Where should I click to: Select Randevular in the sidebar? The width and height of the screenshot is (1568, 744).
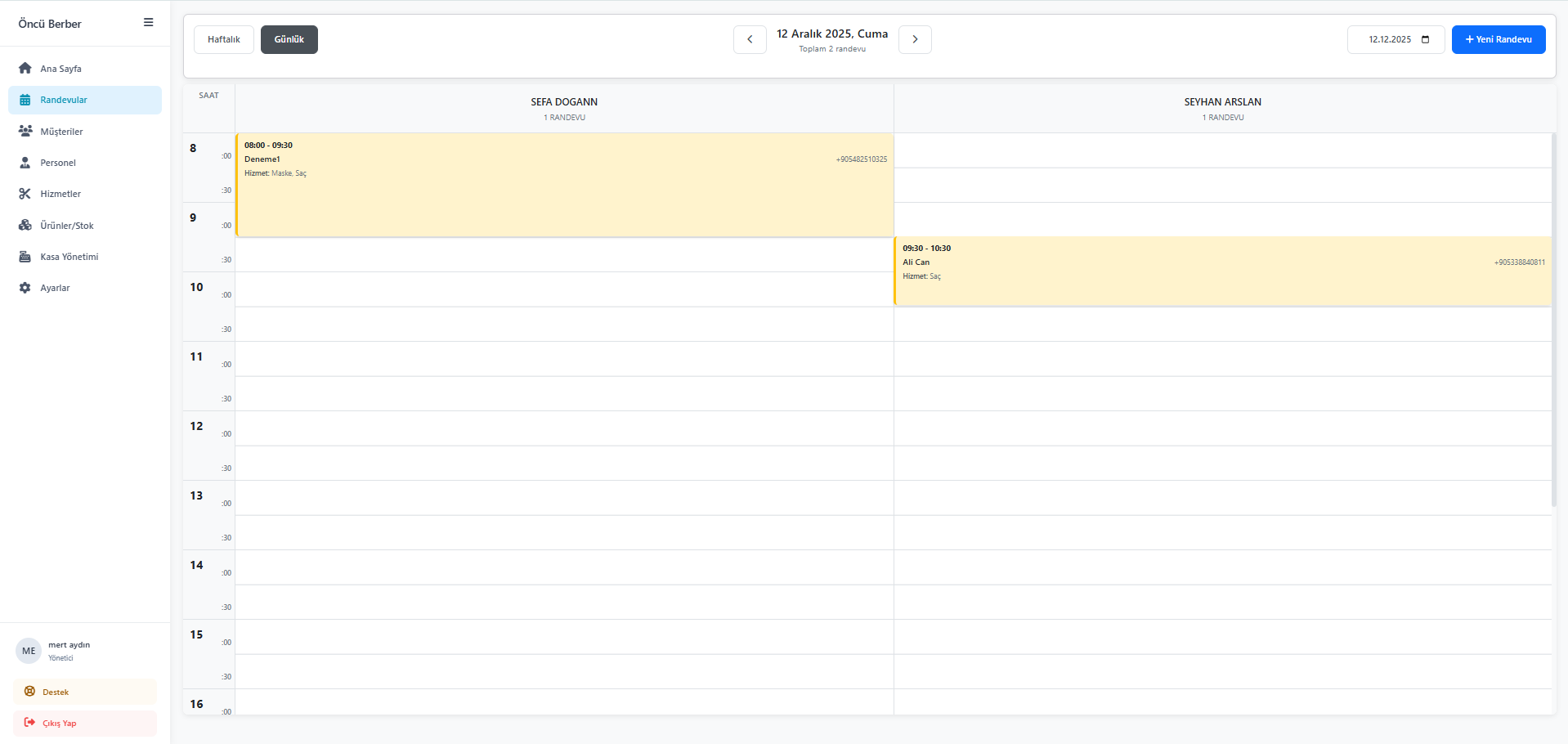[x=85, y=100]
